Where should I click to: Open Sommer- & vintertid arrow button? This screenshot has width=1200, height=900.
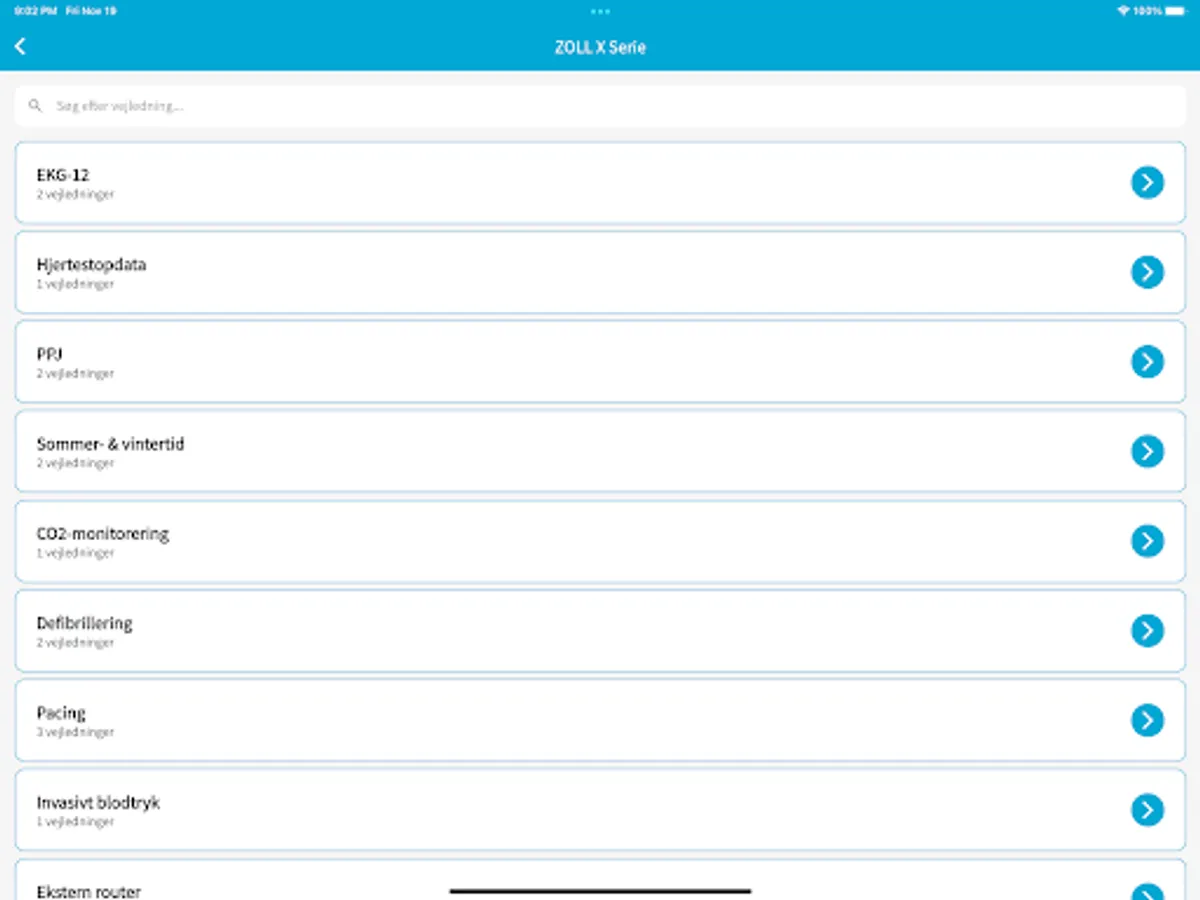(1147, 451)
